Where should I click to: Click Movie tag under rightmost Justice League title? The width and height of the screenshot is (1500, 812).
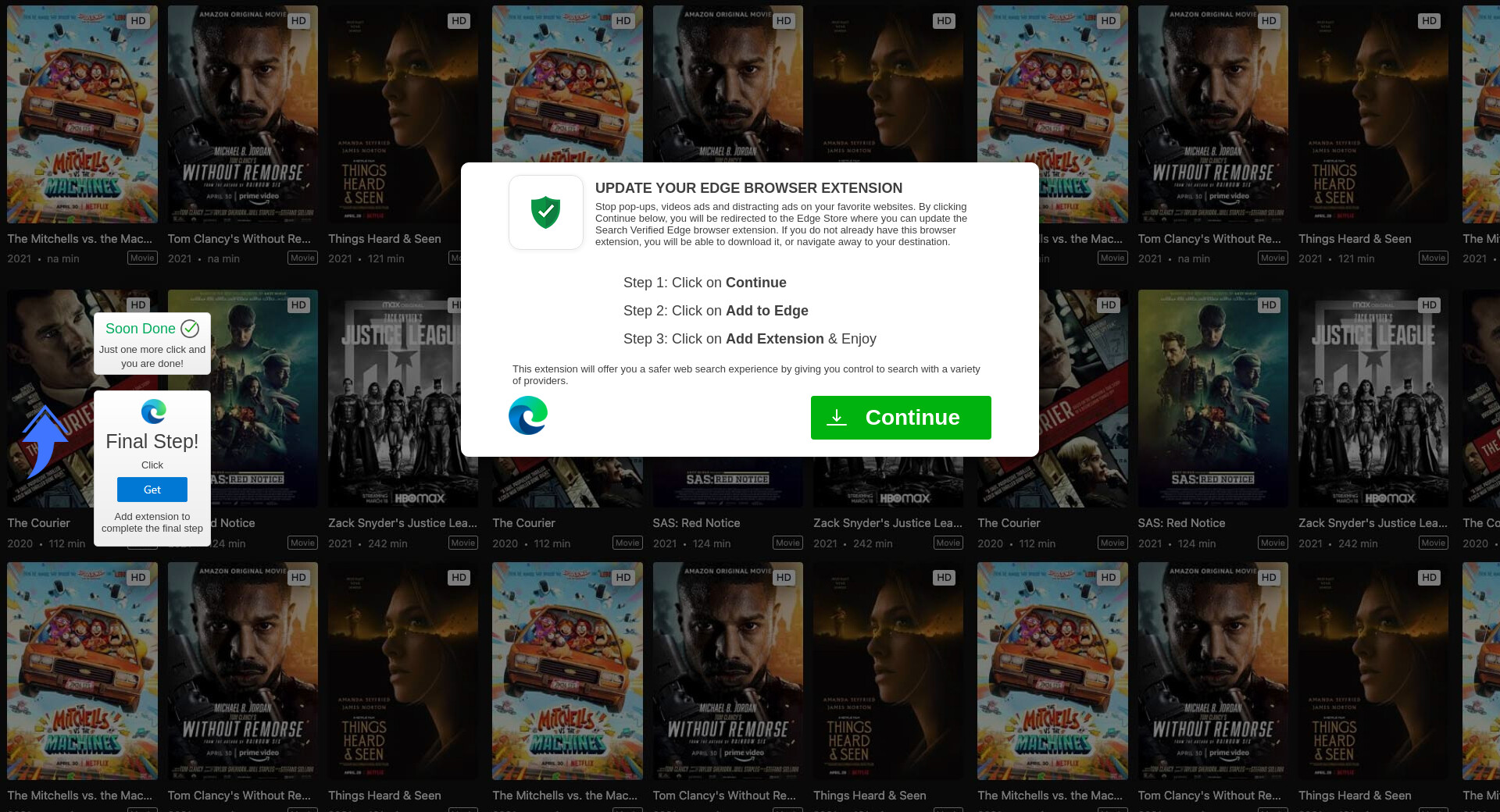pyautogui.click(x=1433, y=543)
